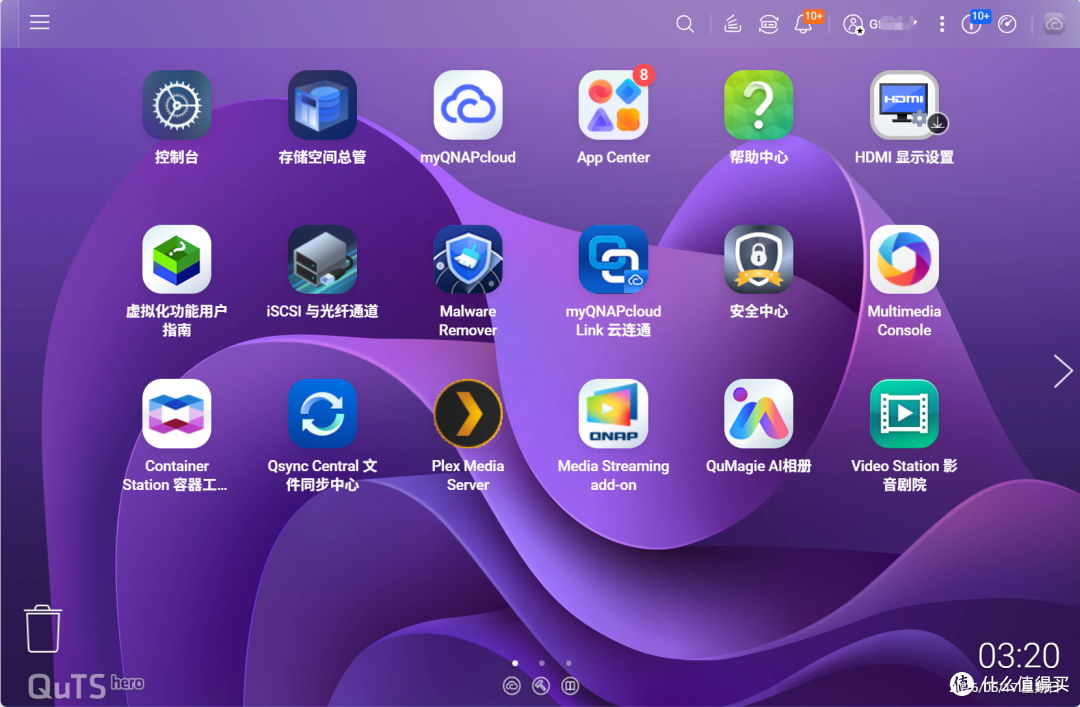Launch QuMagie AI相册

[758, 413]
